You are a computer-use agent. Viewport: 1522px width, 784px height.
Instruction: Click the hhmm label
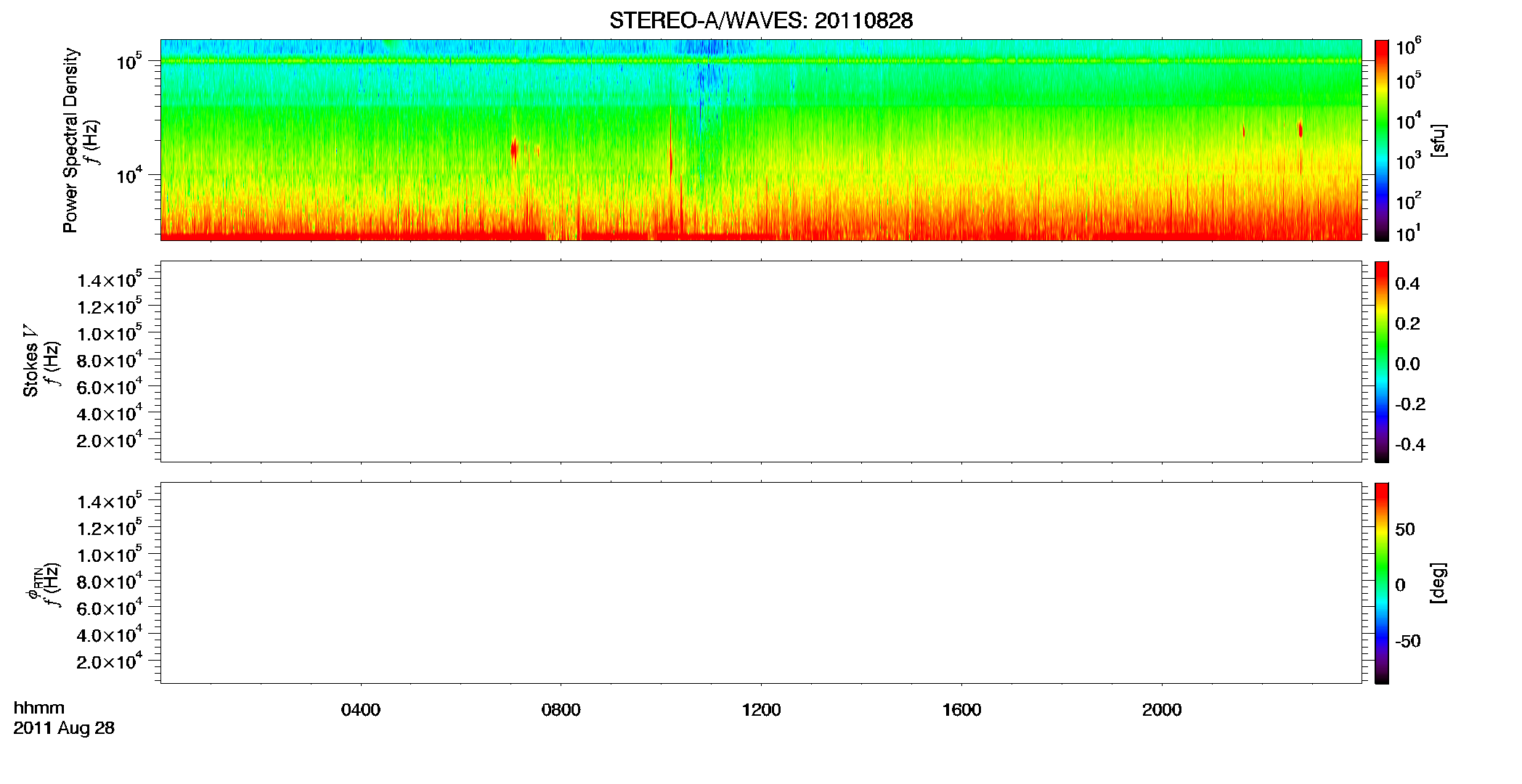[39, 708]
